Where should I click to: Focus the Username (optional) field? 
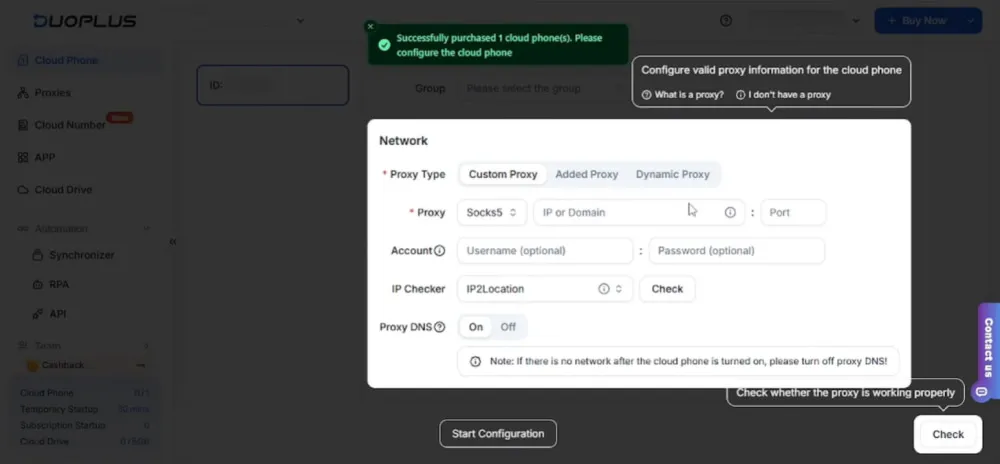[x=545, y=250]
